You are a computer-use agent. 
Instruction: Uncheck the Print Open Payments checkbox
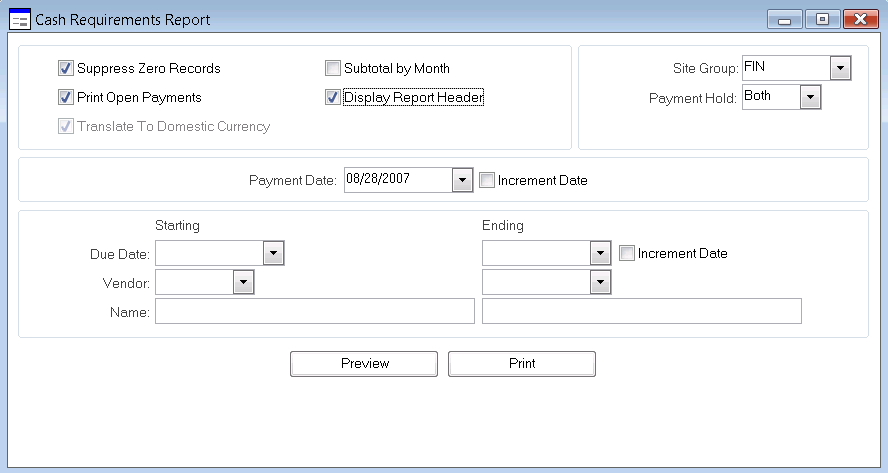(x=66, y=98)
